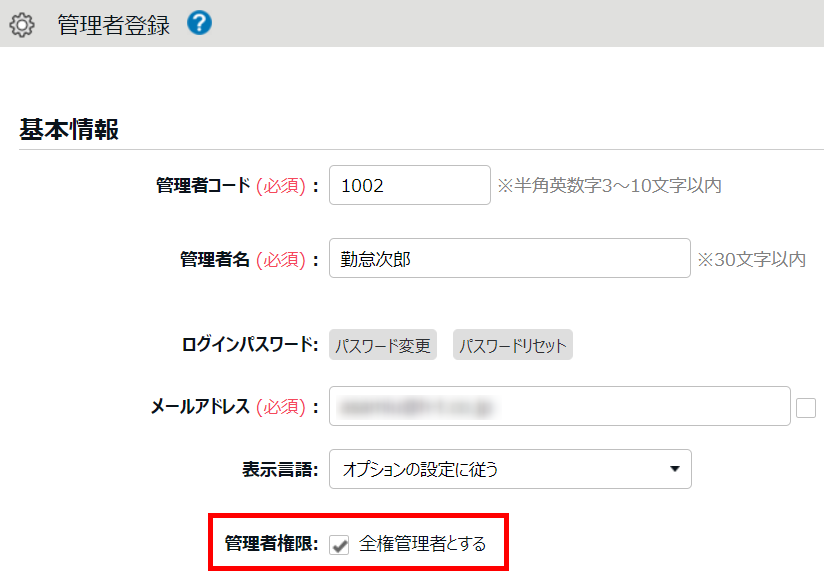Click into the メールアドレス input field
Screen dimensions: 824x584
tap(559, 407)
